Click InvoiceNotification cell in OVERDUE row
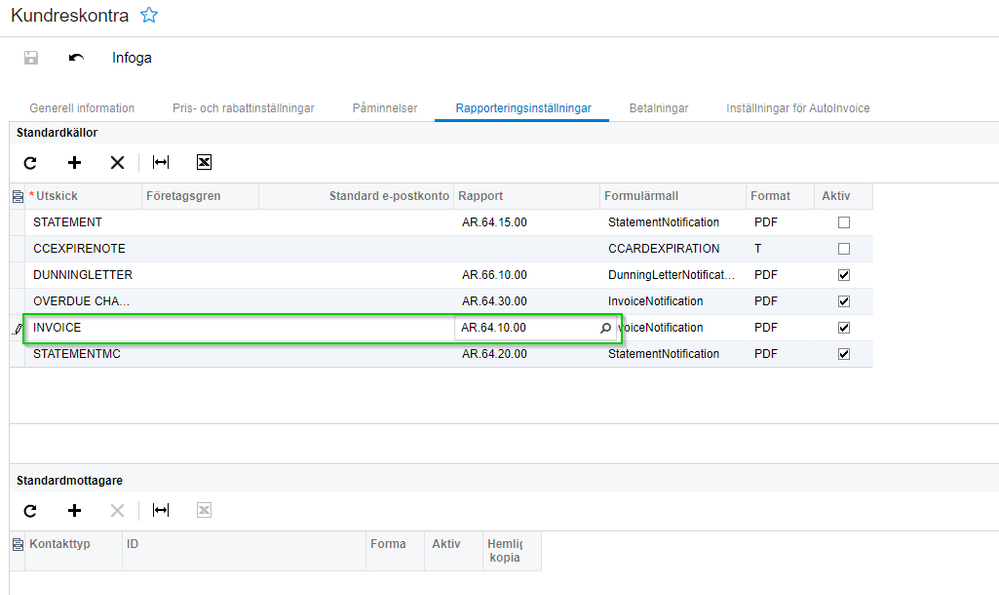 click(673, 301)
